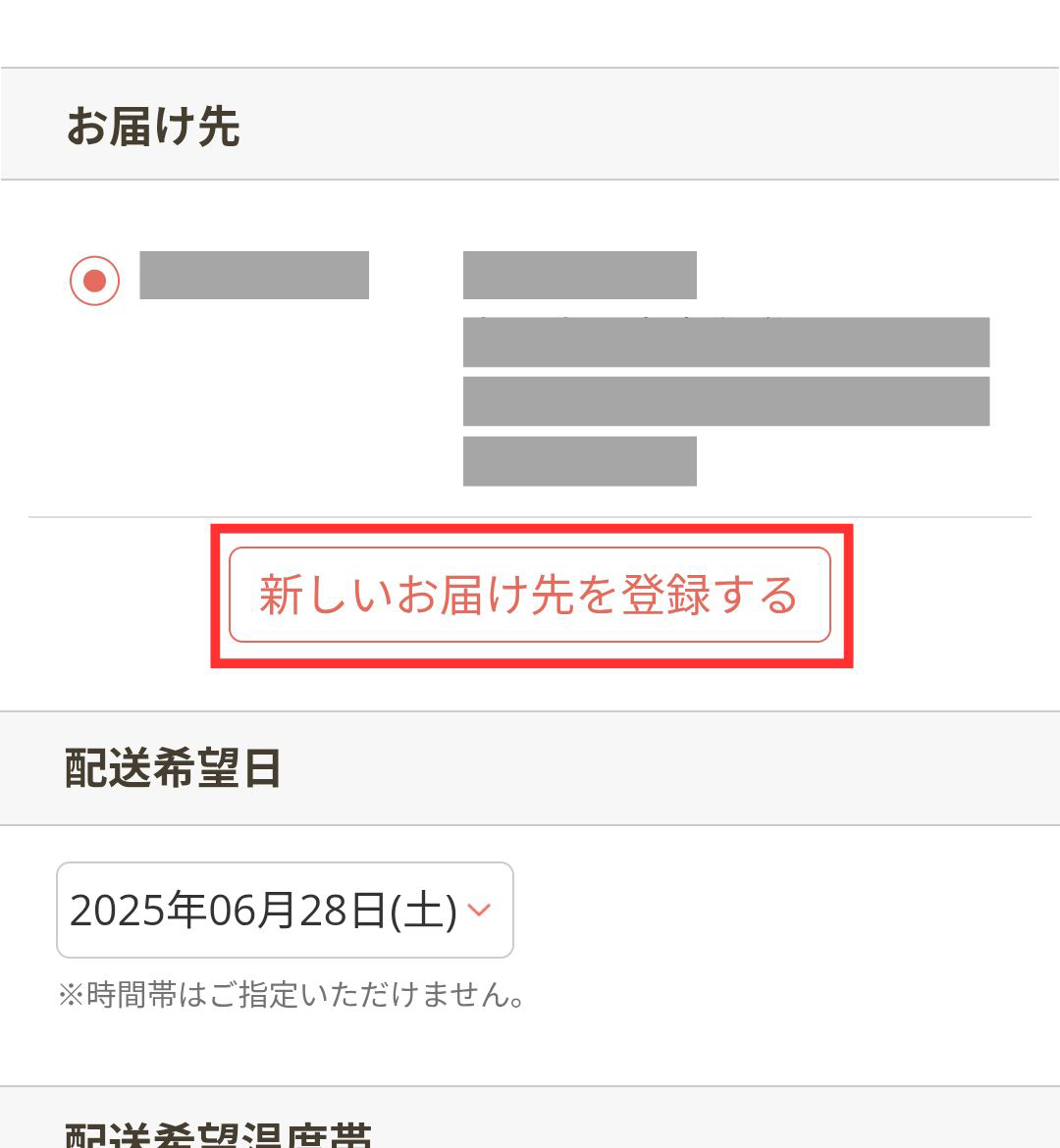Click the first wide redacted address line

pyautogui.click(x=726, y=342)
